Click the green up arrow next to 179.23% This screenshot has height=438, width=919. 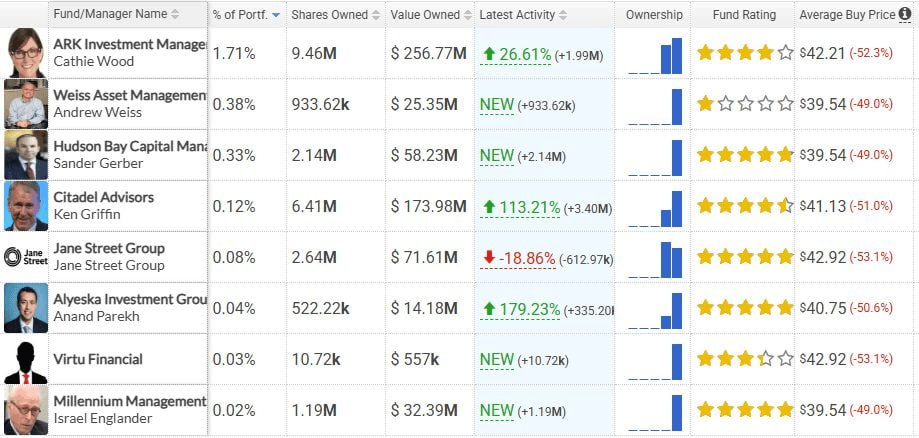click(x=489, y=309)
